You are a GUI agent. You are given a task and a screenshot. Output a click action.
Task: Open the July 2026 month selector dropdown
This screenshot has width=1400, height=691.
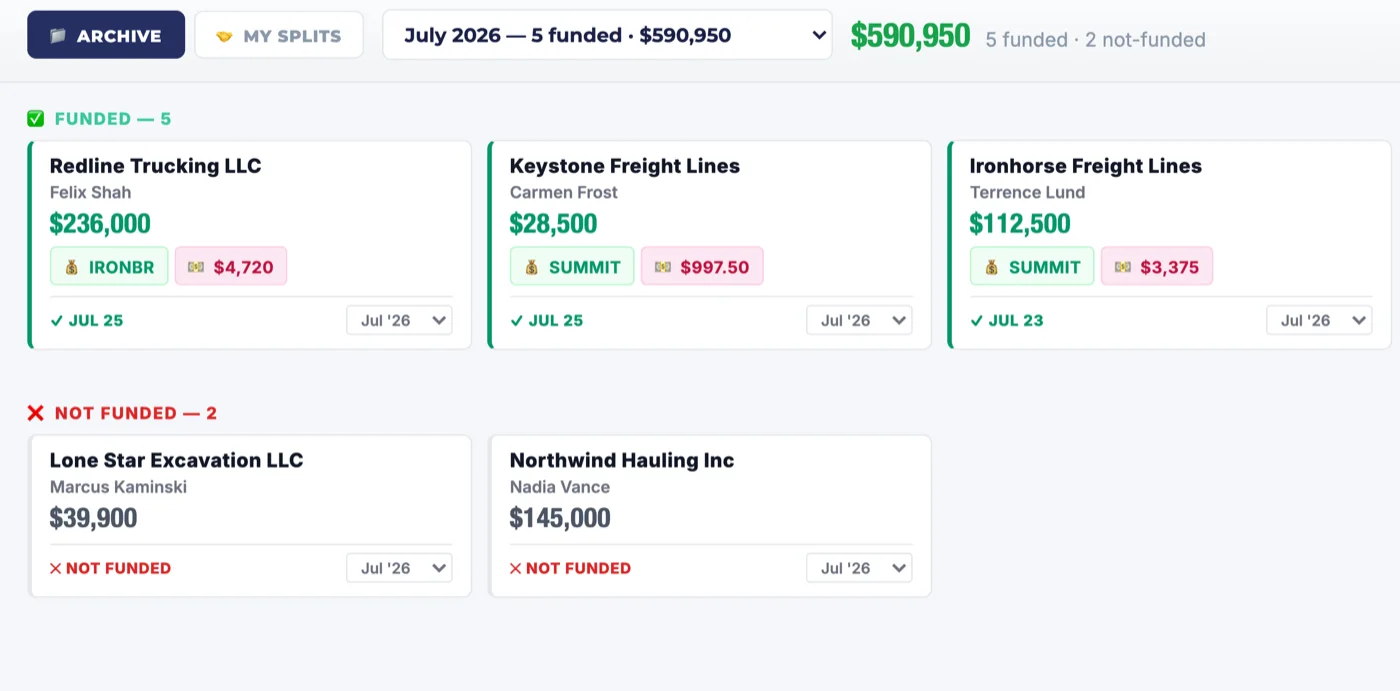coord(607,35)
